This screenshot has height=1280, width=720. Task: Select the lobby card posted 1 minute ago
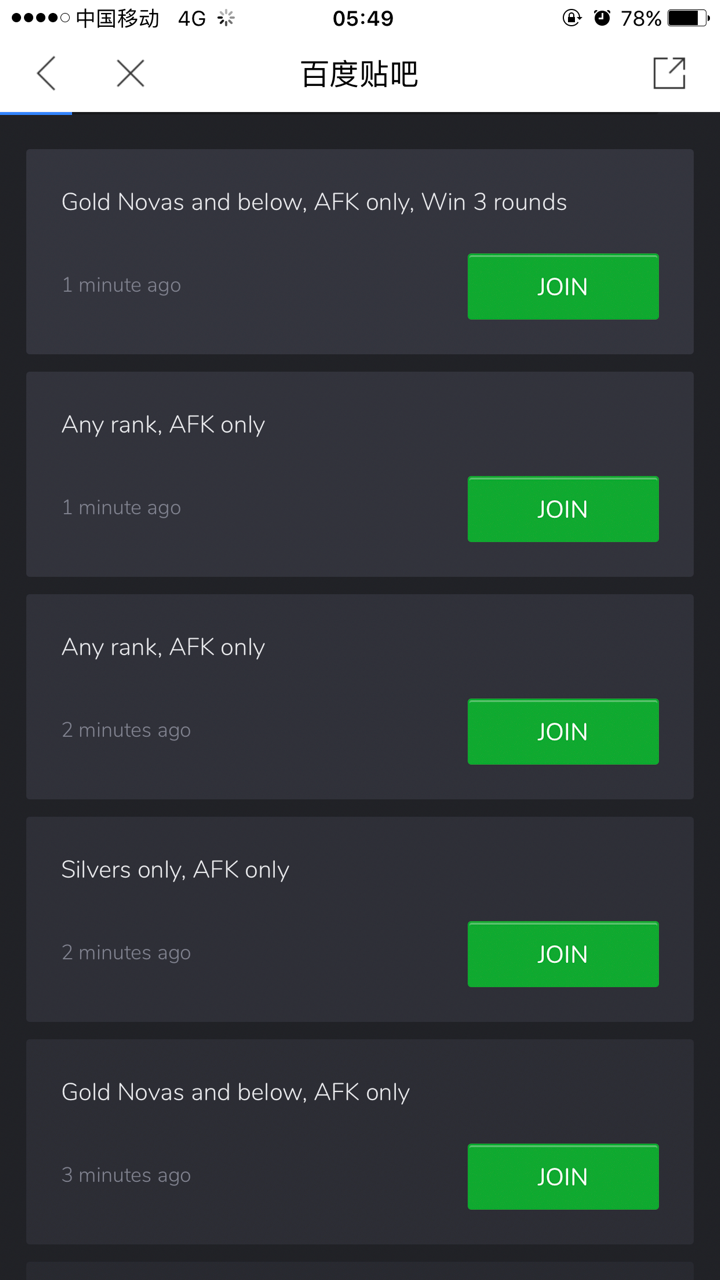250,250
